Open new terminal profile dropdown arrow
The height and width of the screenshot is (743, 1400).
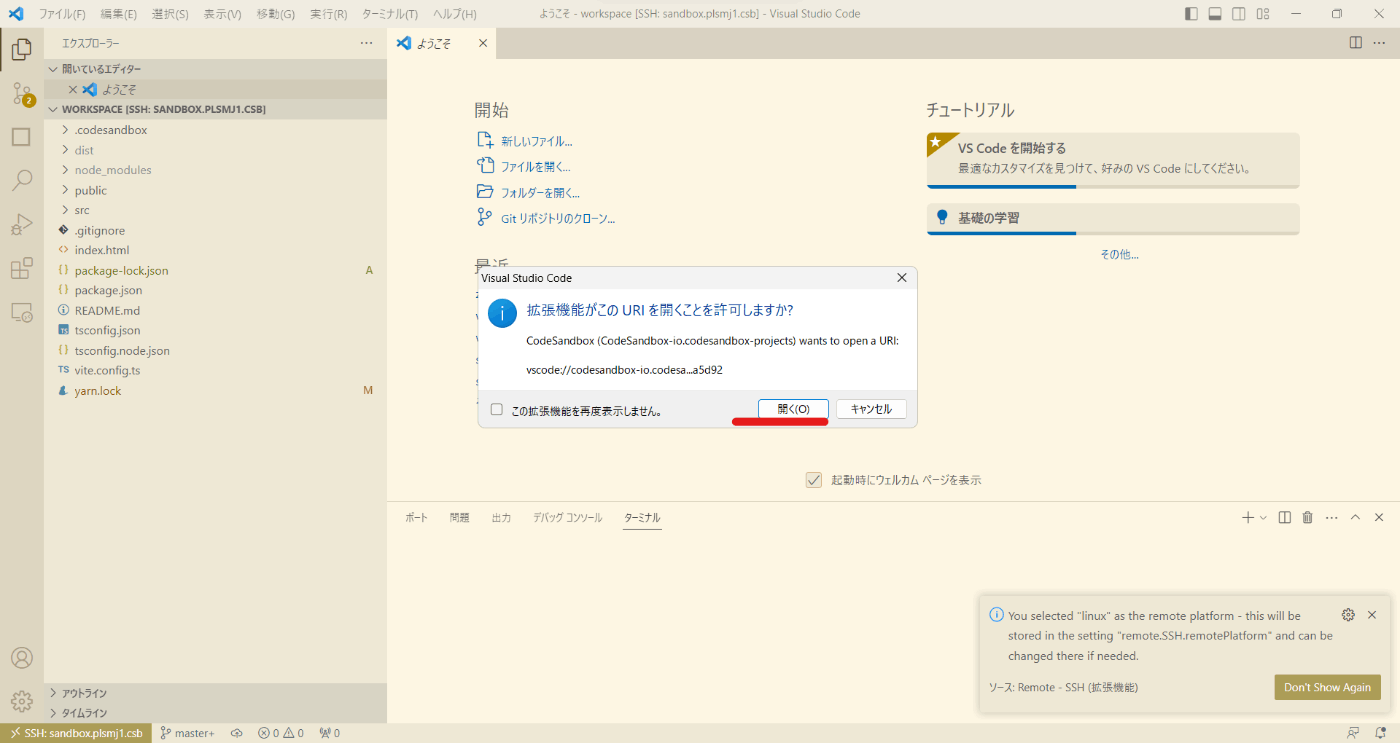1264,517
